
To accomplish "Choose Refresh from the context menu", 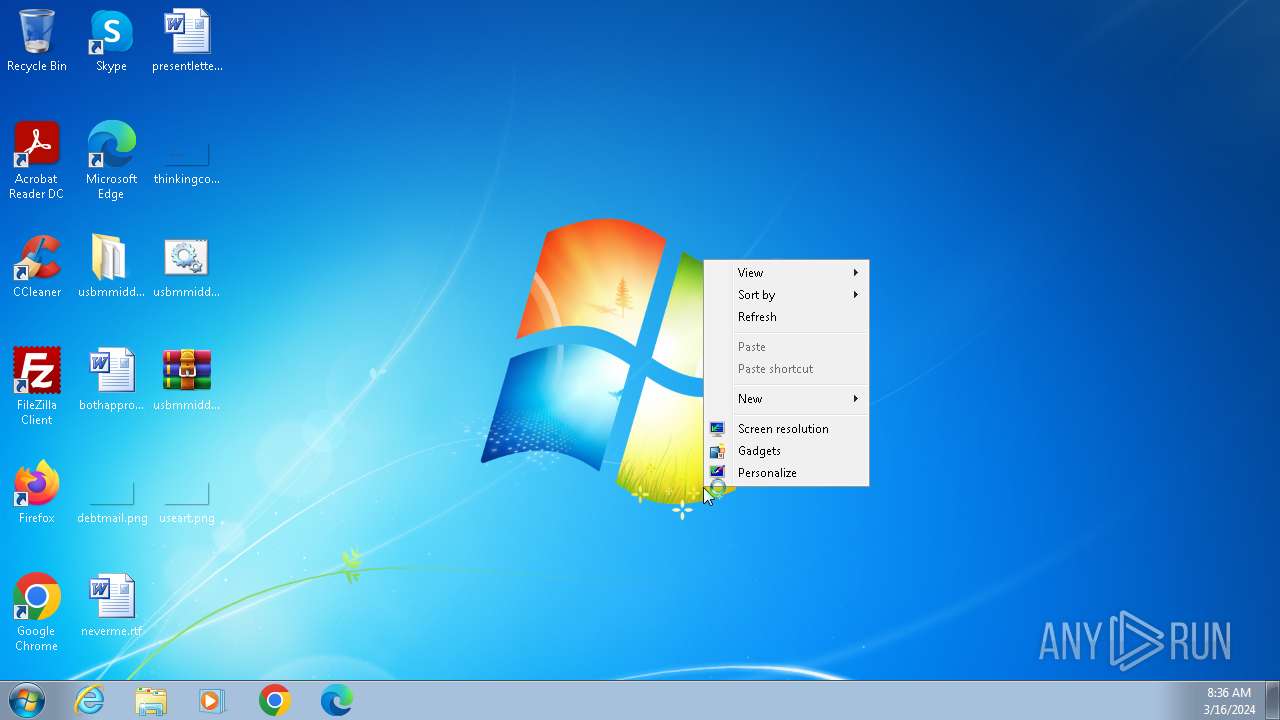I will point(787,317).
